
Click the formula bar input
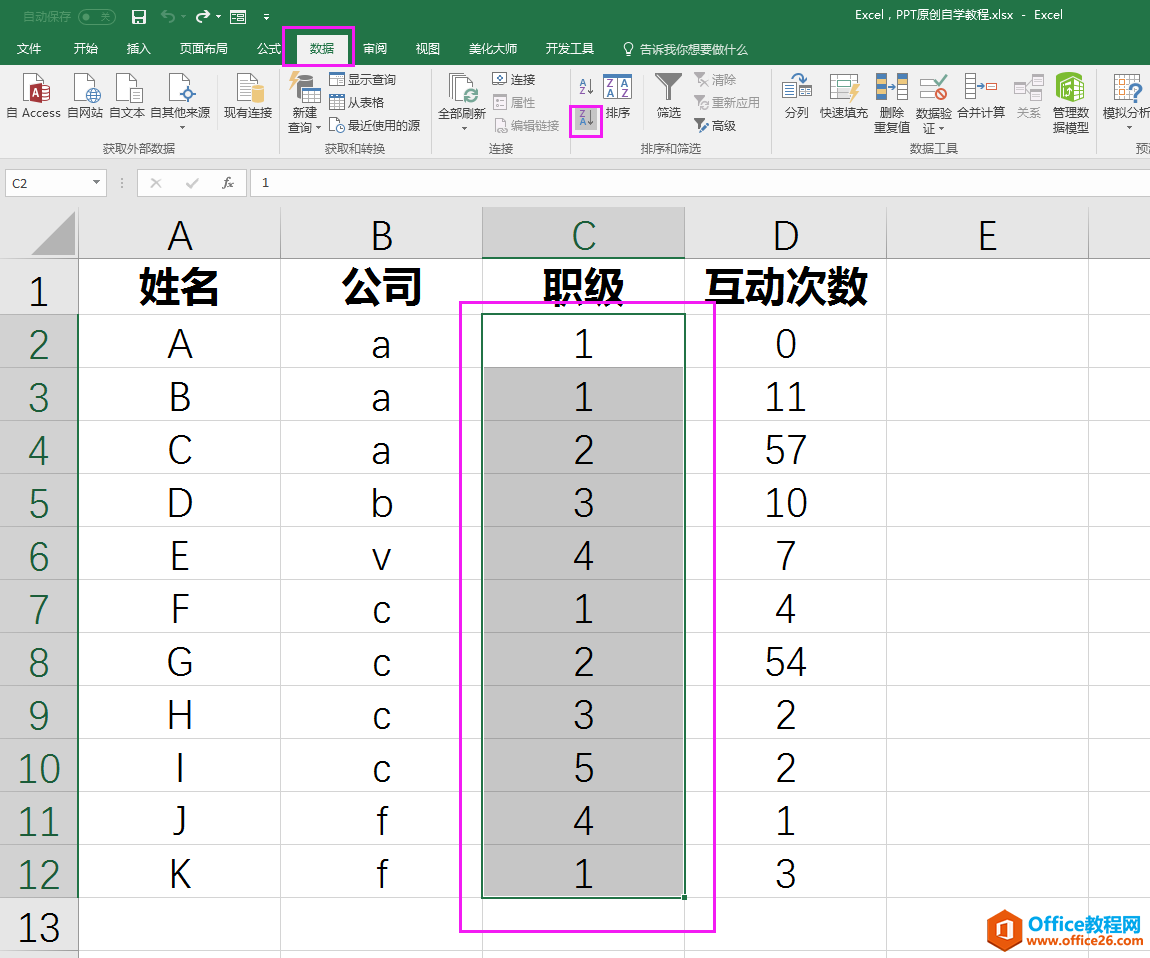pos(700,183)
